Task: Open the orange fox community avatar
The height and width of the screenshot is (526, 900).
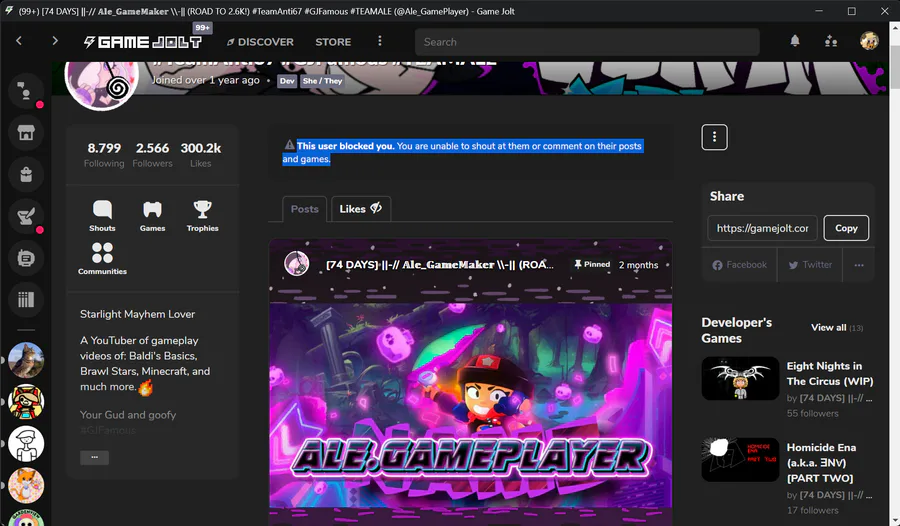Action: click(x=26, y=486)
